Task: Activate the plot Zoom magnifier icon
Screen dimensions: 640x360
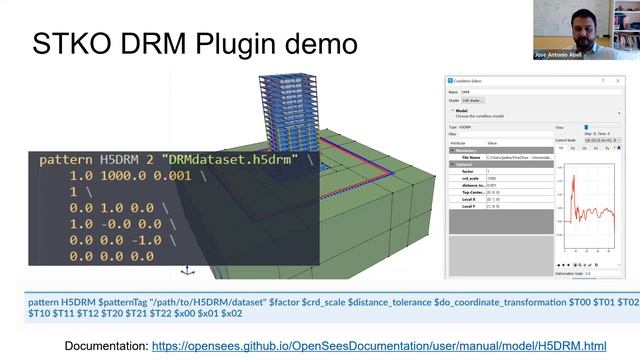Action: coord(580,265)
